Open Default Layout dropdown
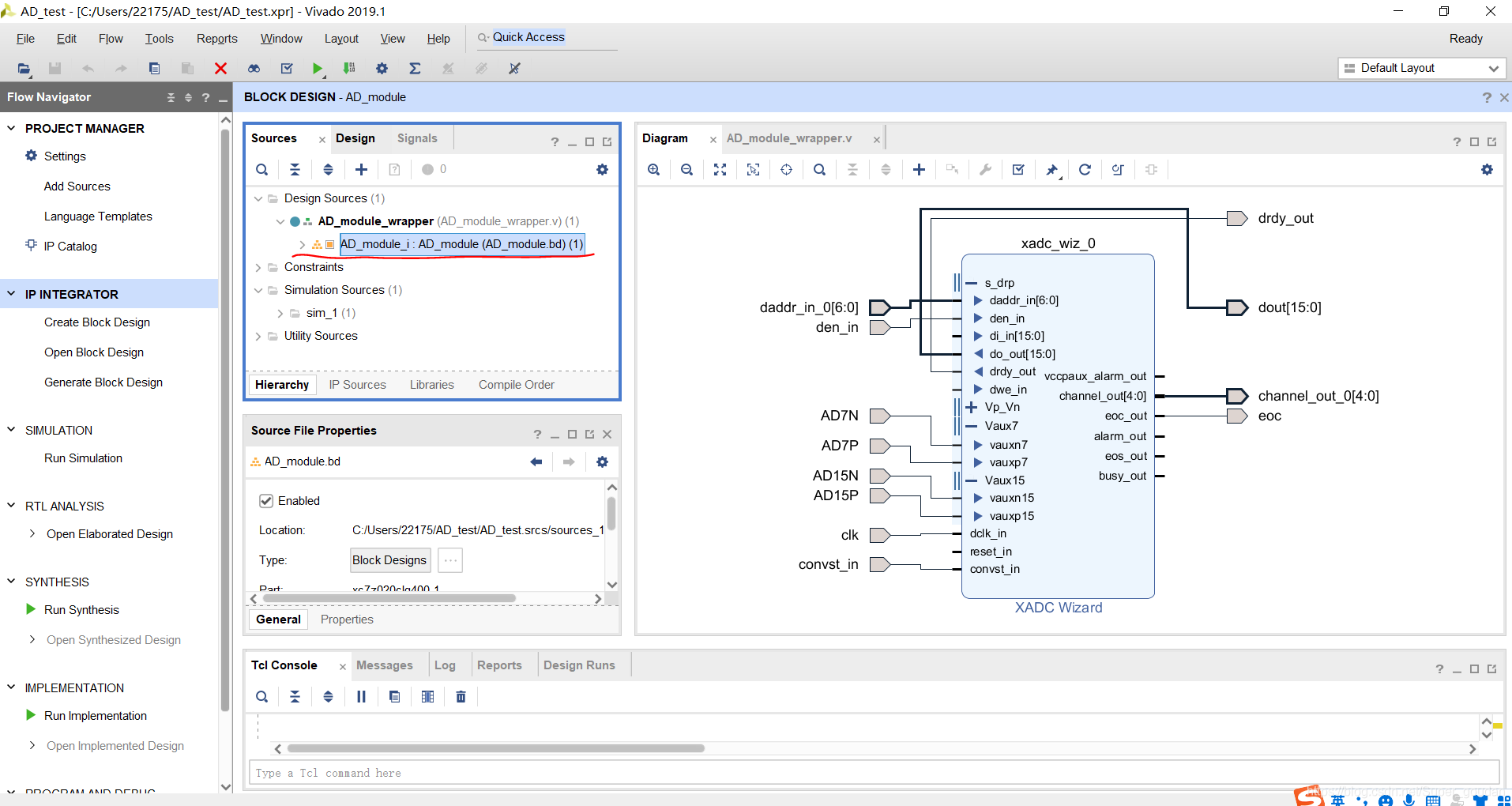Image resolution: width=1512 pixels, height=806 pixels. click(1422, 68)
